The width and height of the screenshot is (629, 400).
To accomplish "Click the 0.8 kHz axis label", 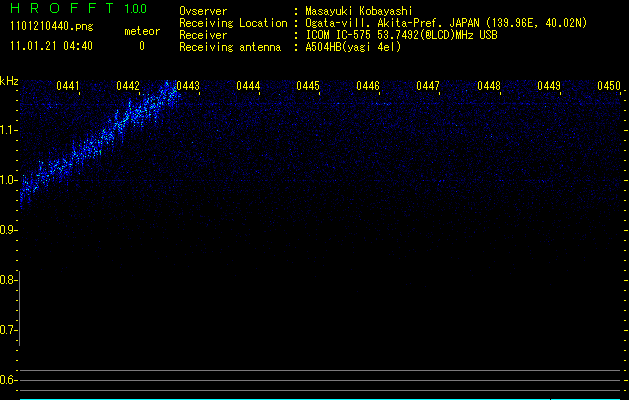I will [8, 280].
